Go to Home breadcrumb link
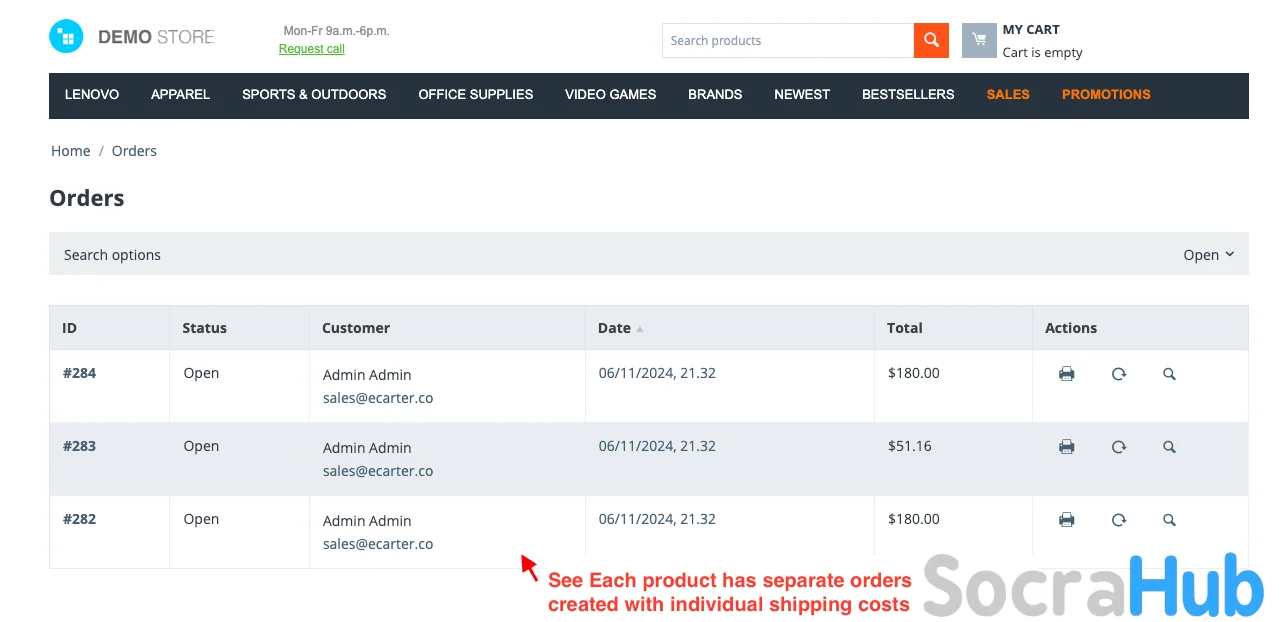 click(x=71, y=151)
